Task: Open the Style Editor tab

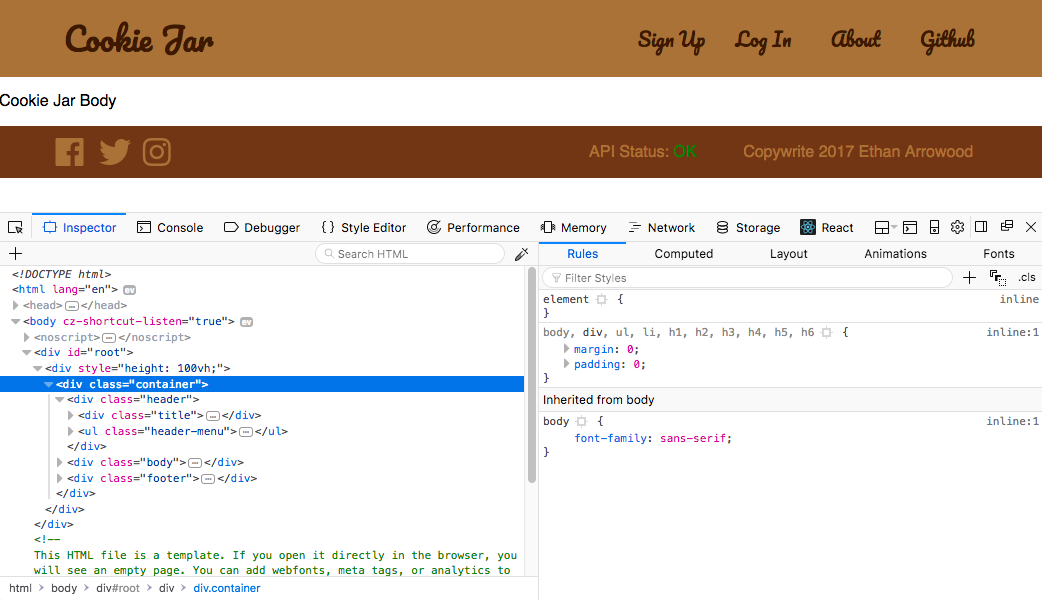Action: click(x=364, y=227)
